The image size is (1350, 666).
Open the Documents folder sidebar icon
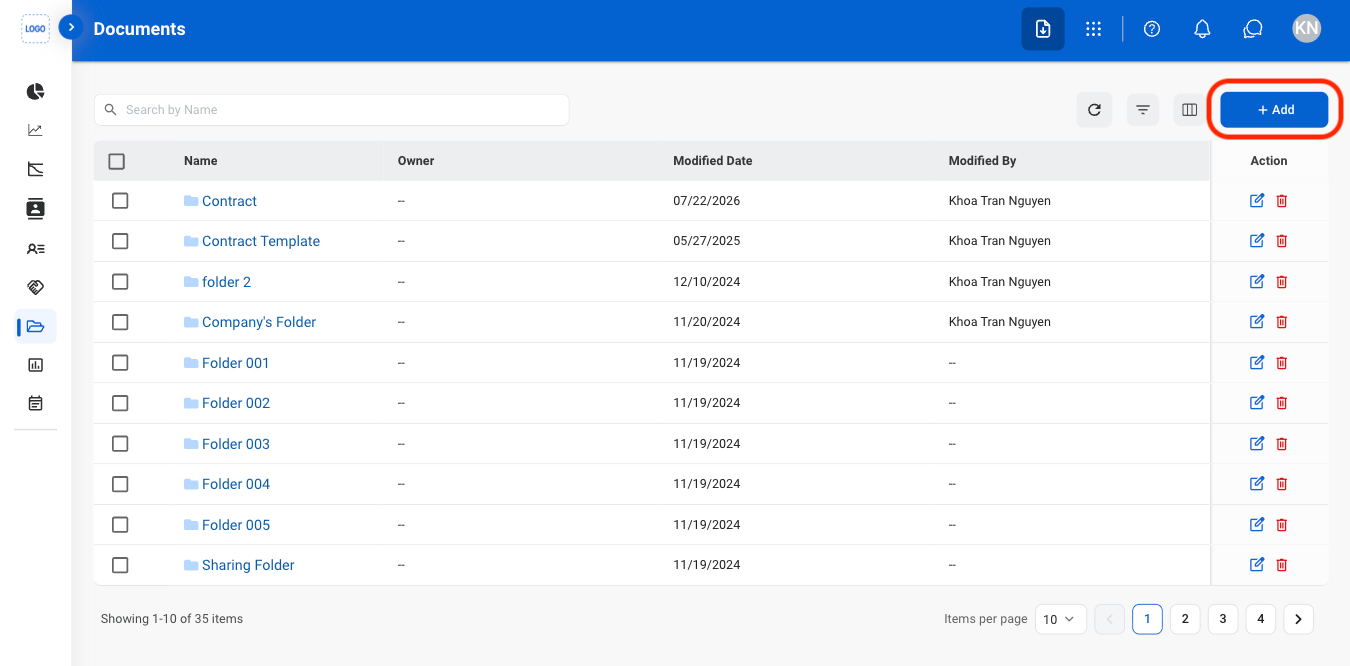[35, 327]
